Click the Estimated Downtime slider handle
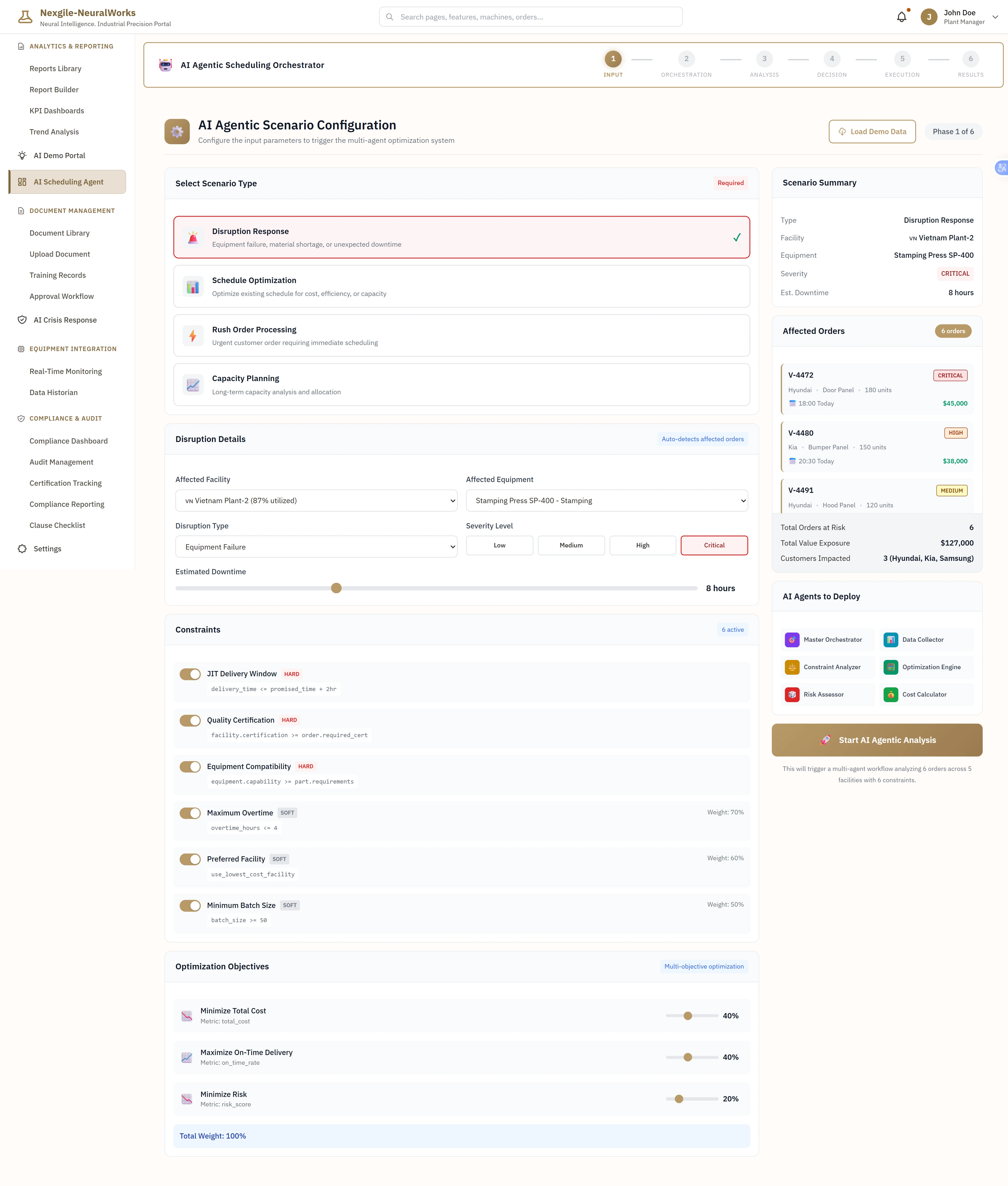 point(337,589)
